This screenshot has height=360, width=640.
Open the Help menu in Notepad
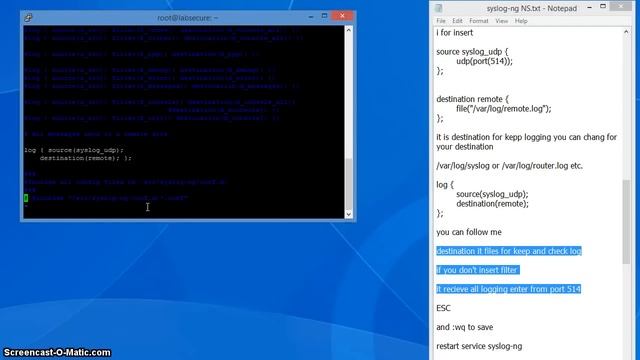point(521,21)
